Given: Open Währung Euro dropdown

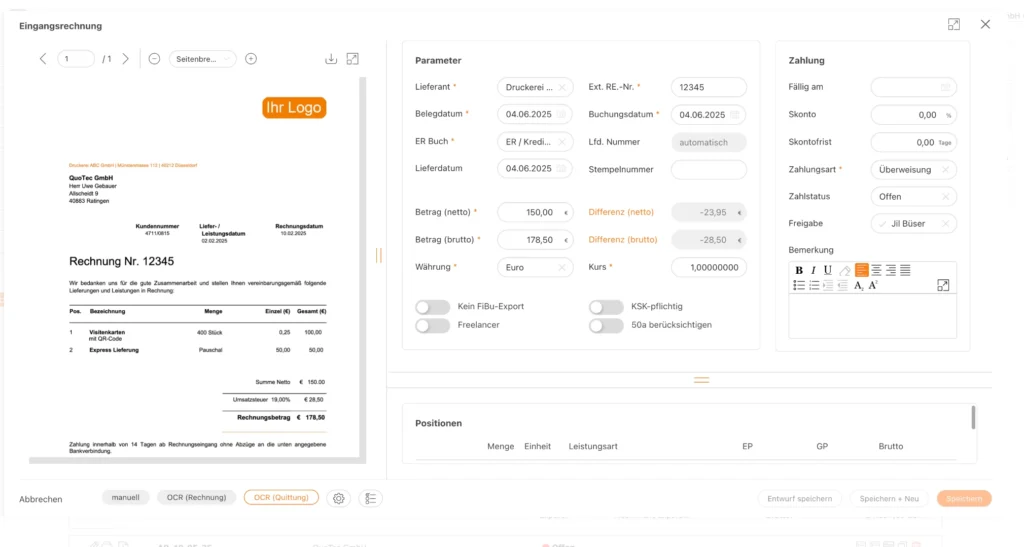Looking at the screenshot, I should tap(535, 268).
